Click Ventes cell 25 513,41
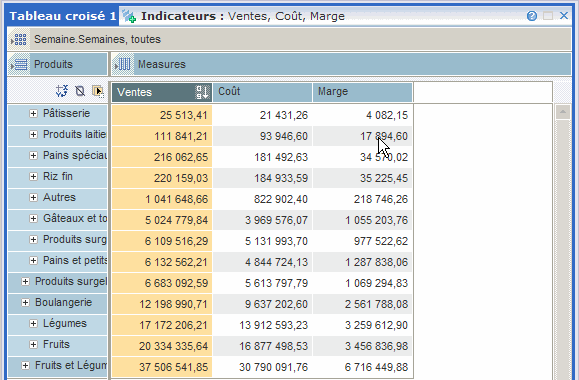Image resolution: width=579 pixels, height=380 pixels. [162, 115]
